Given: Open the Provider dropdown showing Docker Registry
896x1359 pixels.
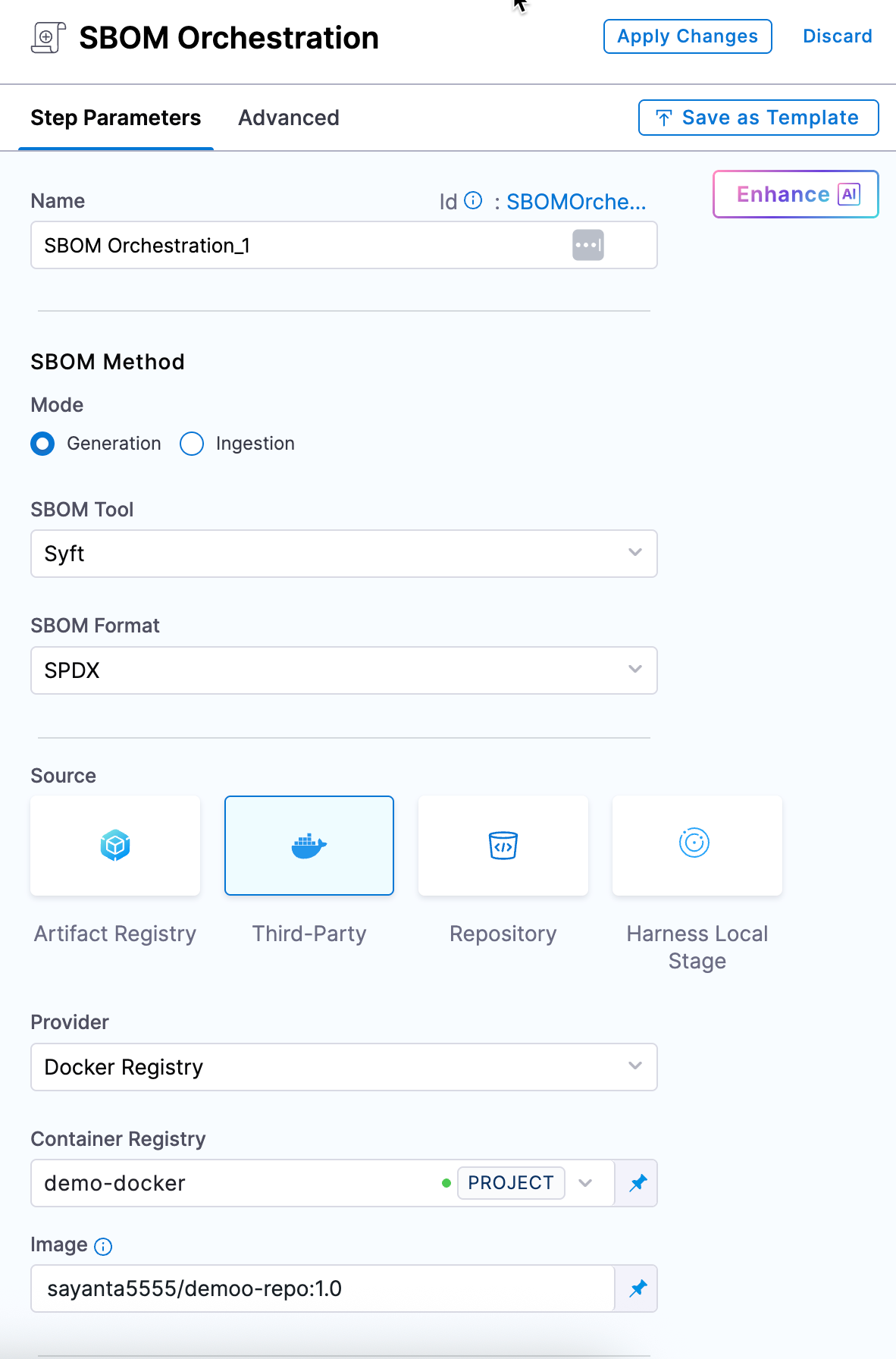Looking at the screenshot, I should [x=343, y=1067].
